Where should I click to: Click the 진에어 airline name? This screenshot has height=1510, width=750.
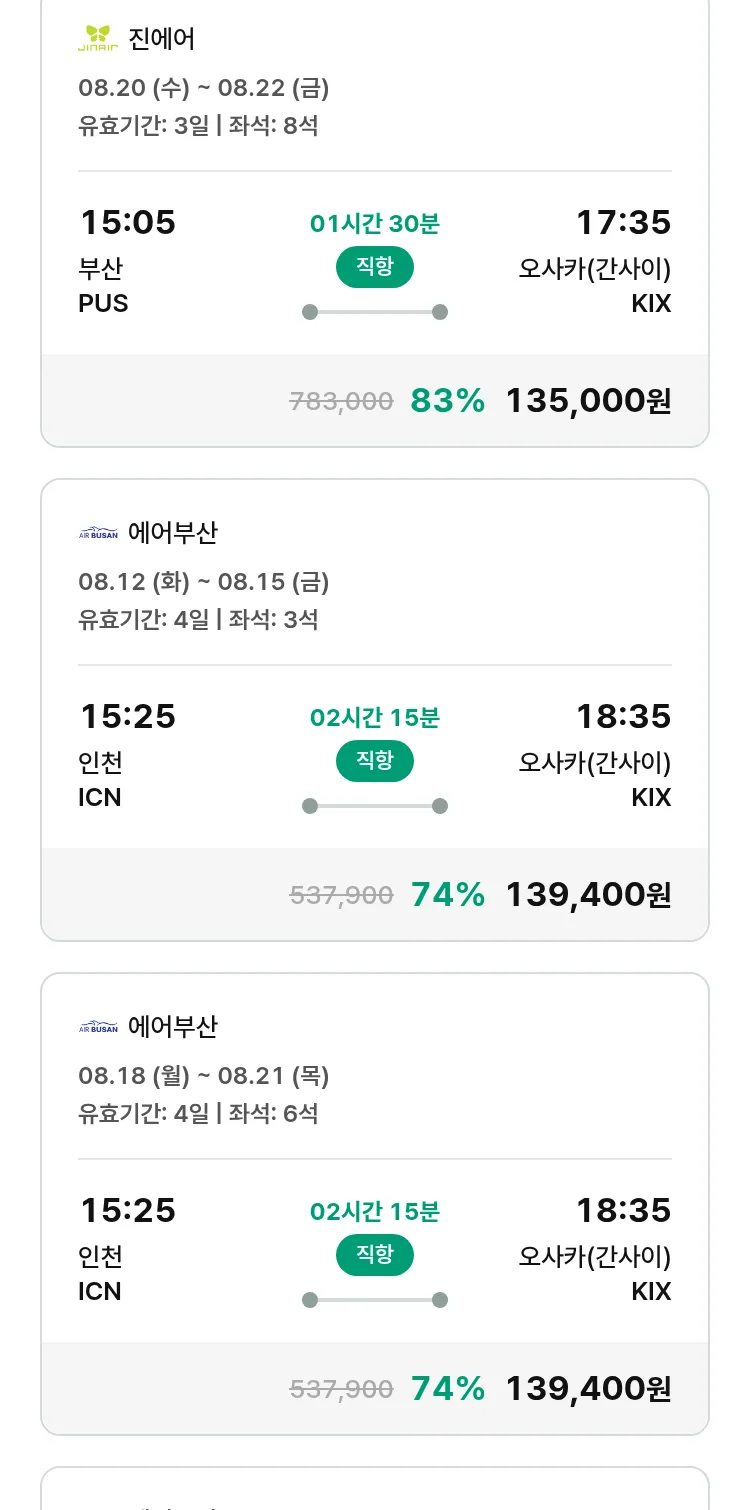tap(162, 39)
